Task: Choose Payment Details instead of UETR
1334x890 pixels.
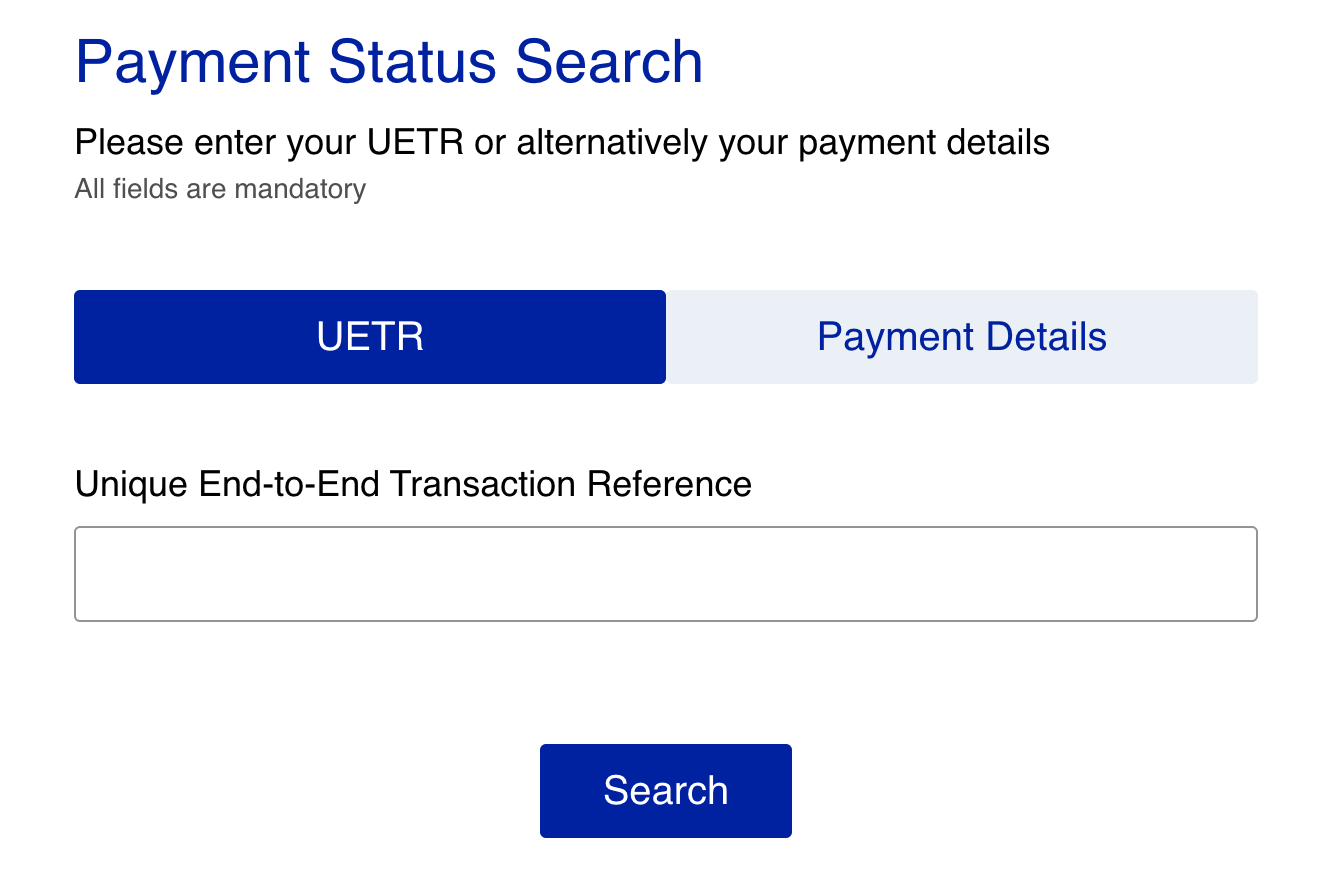Action: (x=961, y=337)
